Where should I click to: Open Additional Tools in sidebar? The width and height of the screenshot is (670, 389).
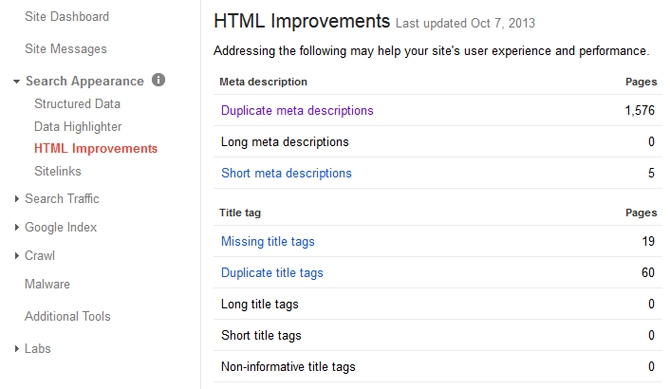tap(68, 316)
